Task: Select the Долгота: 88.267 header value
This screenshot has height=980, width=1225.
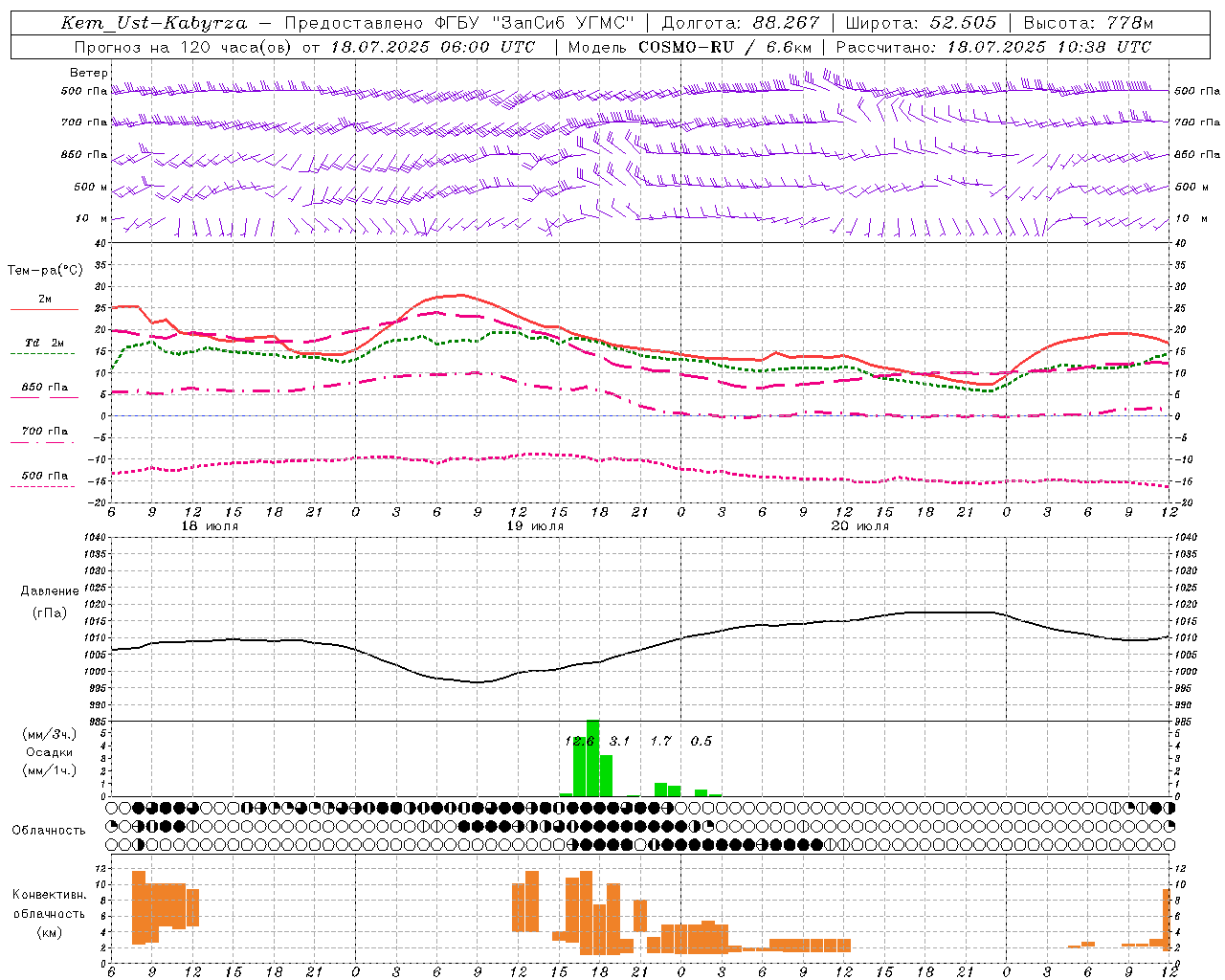Action: tap(741, 23)
